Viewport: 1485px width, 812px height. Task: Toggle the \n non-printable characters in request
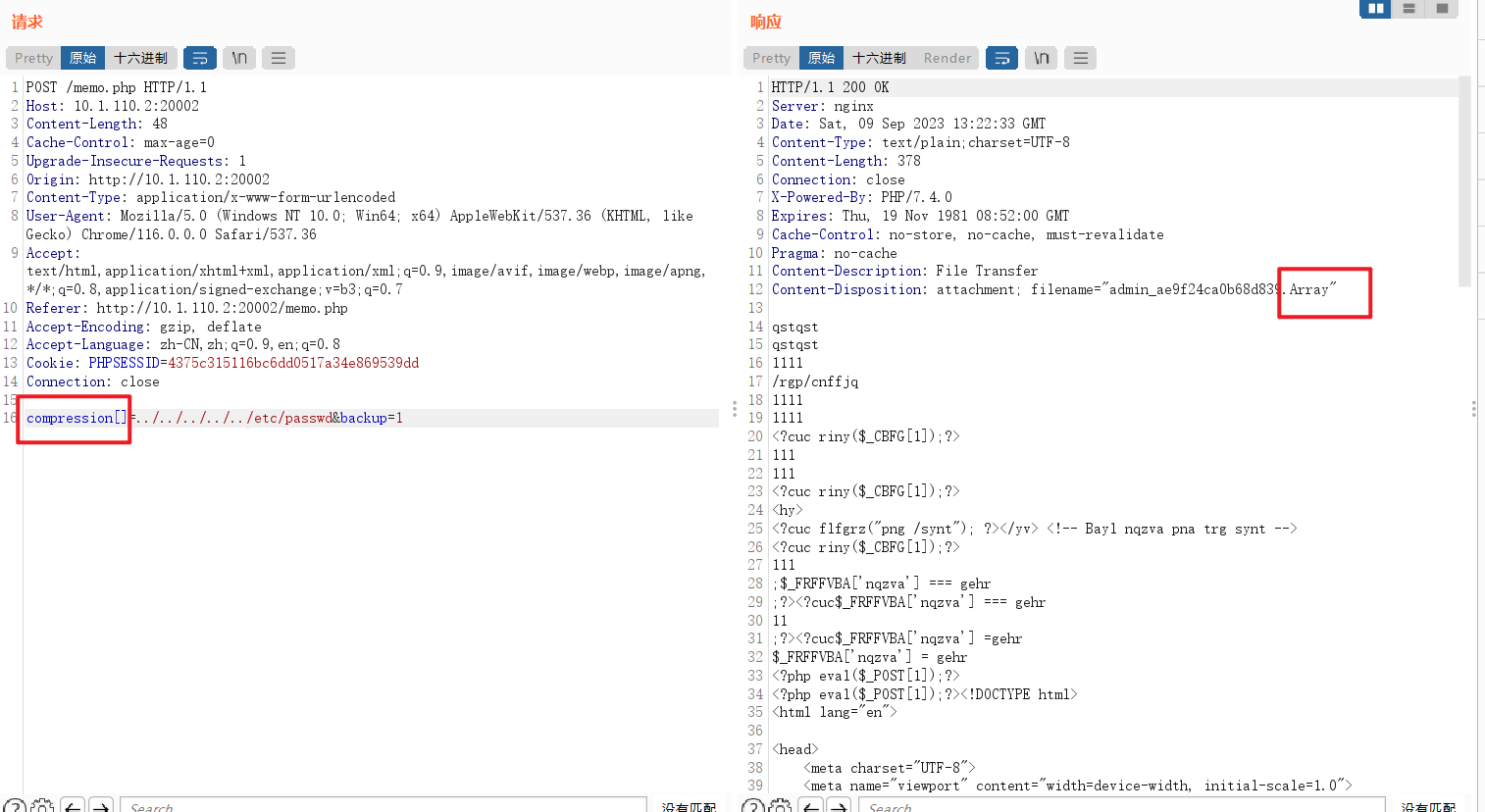click(x=239, y=58)
